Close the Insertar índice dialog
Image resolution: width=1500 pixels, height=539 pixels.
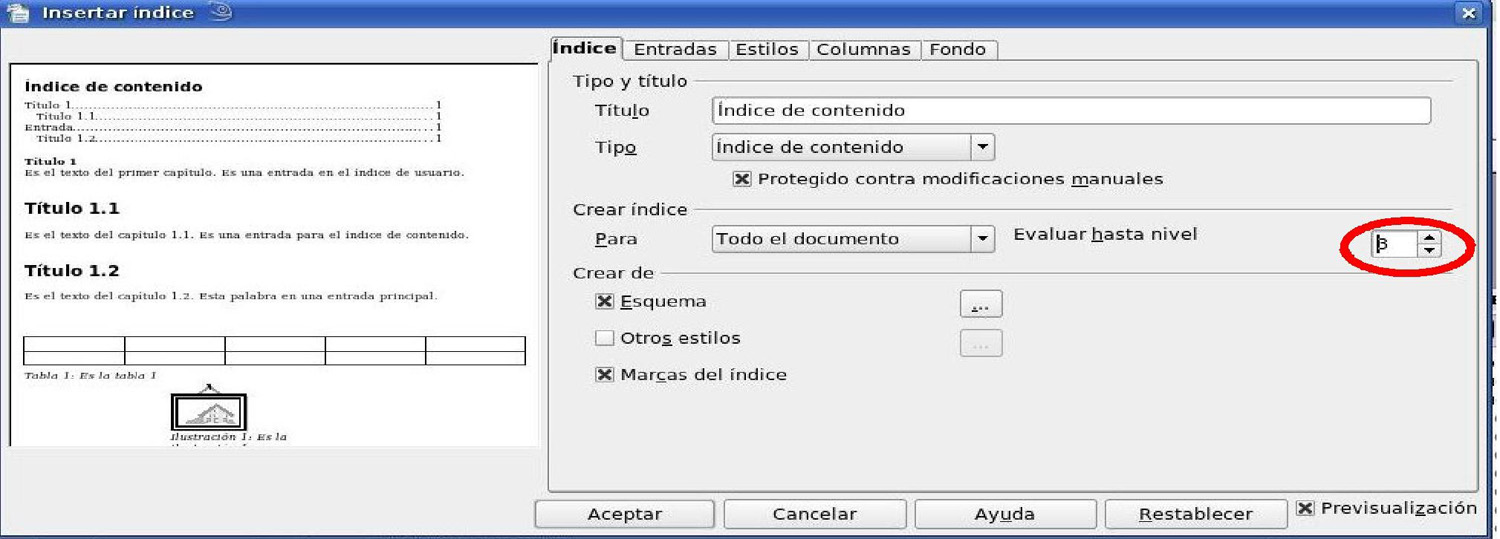1468,13
